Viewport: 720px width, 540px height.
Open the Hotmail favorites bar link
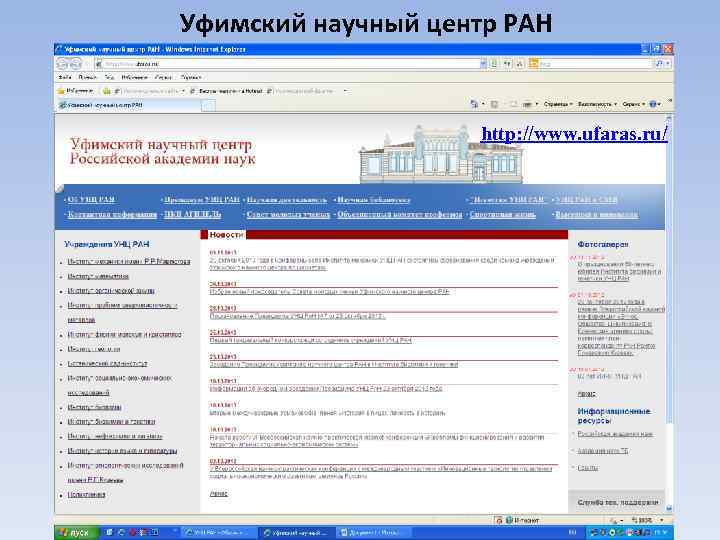(226, 91)
